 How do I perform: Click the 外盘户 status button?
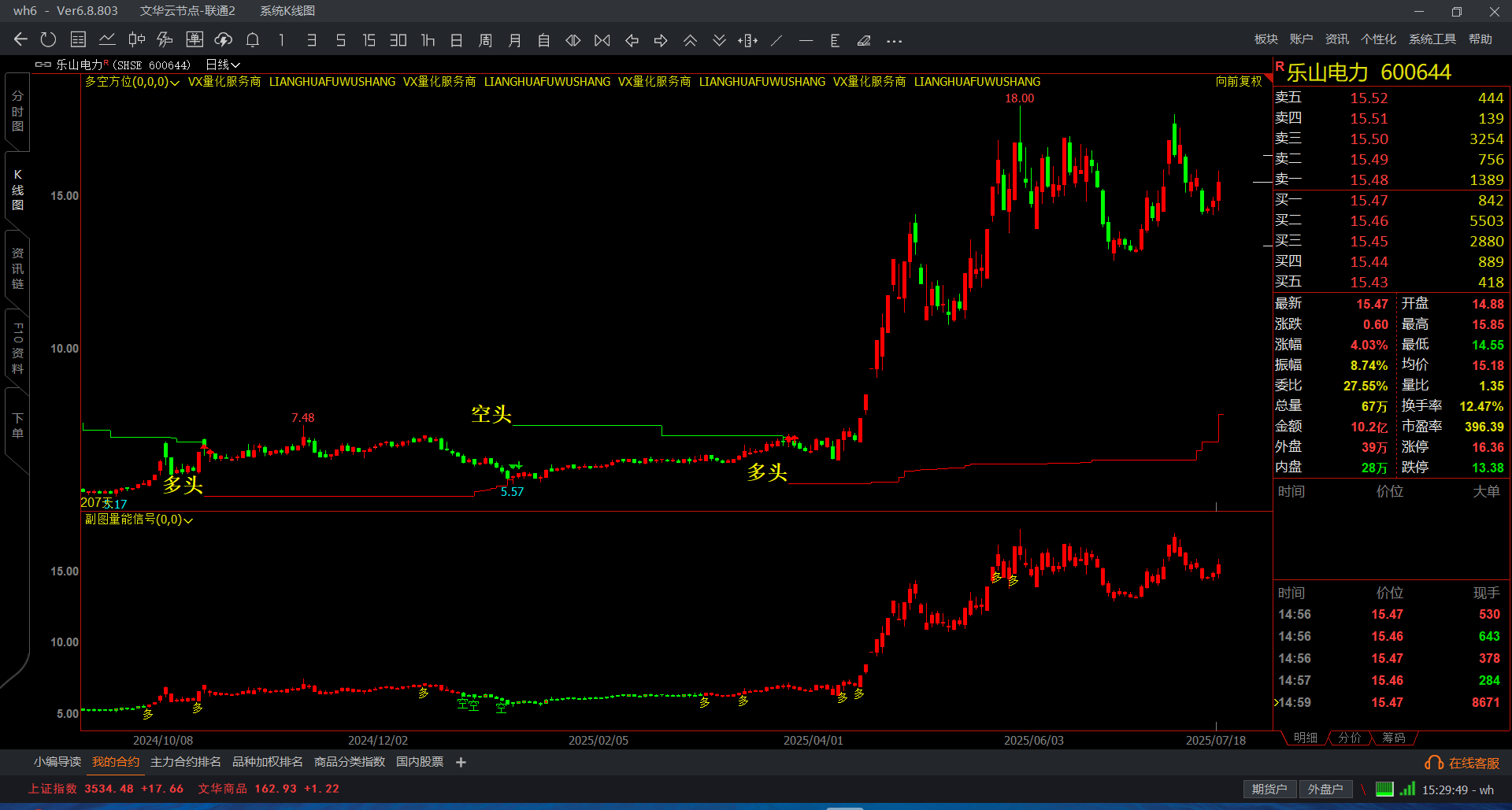pos(1325,790)
